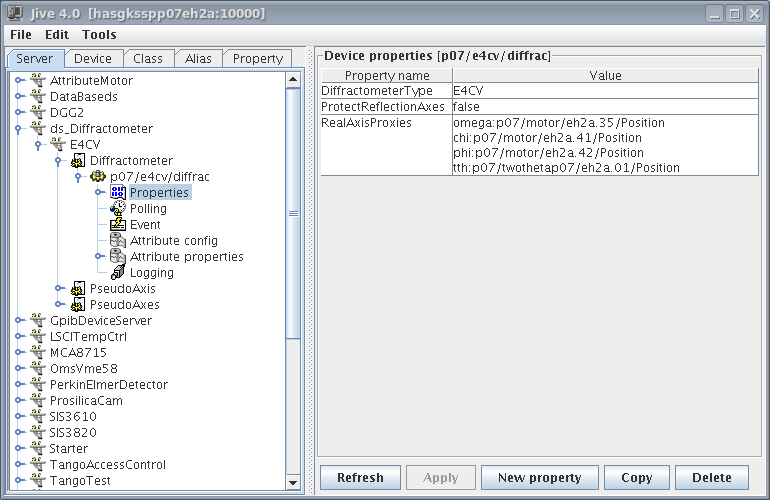
Task: Click the PseudoAxes class icon
Action: coord(78,305)
